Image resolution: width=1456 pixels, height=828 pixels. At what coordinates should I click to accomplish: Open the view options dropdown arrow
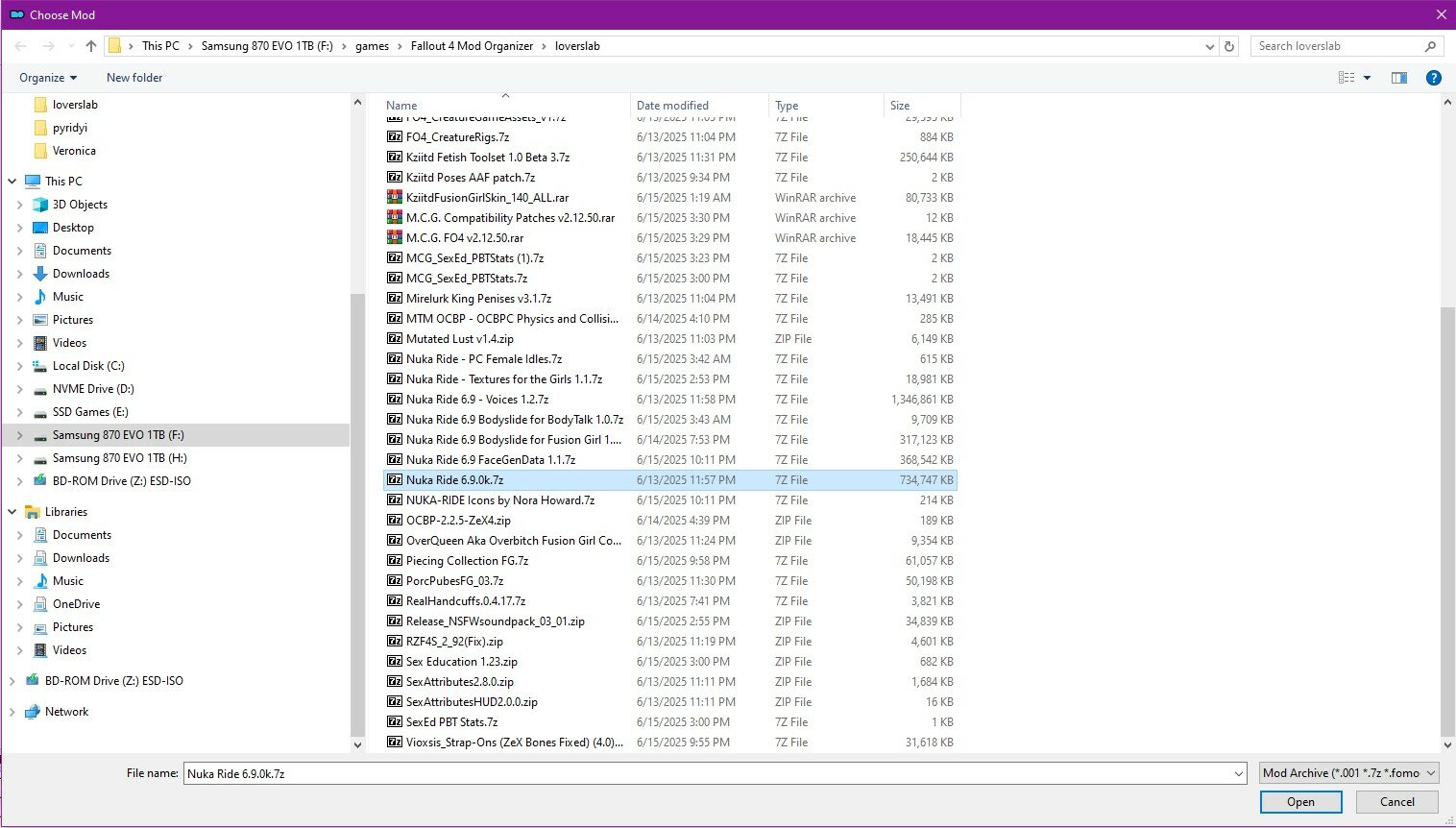click(x=1368, y=78)
